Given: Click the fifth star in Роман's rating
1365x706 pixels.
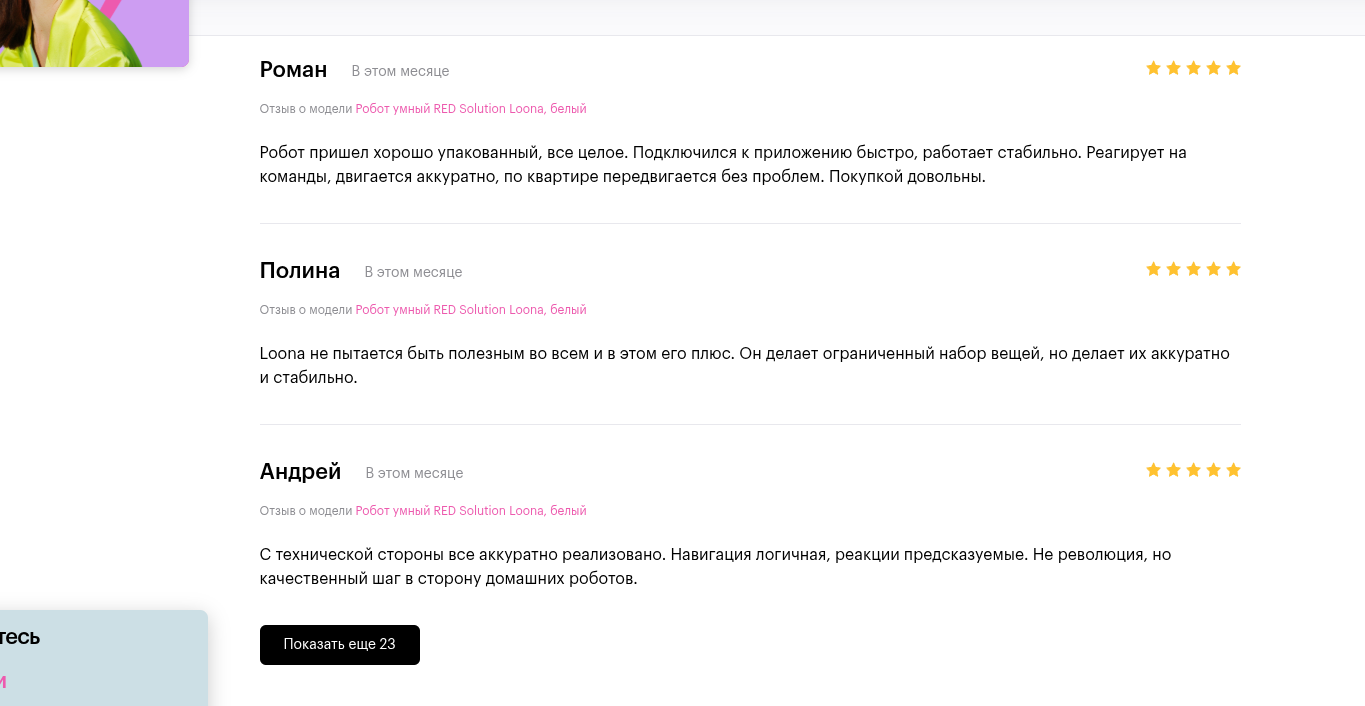Looking at the screenshot, I should pos(1233,68).
